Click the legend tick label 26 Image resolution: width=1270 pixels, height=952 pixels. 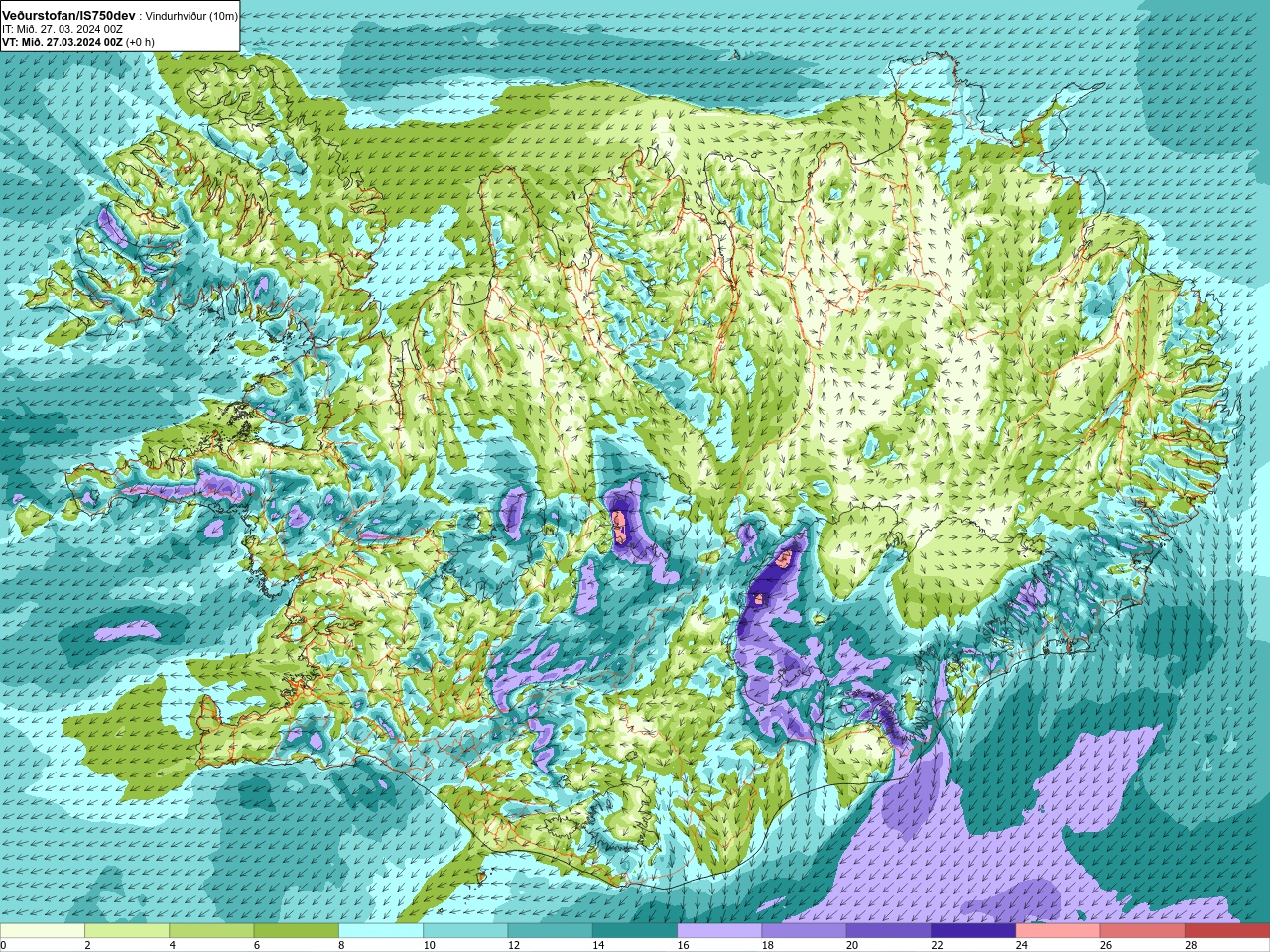coord(1106,945)
